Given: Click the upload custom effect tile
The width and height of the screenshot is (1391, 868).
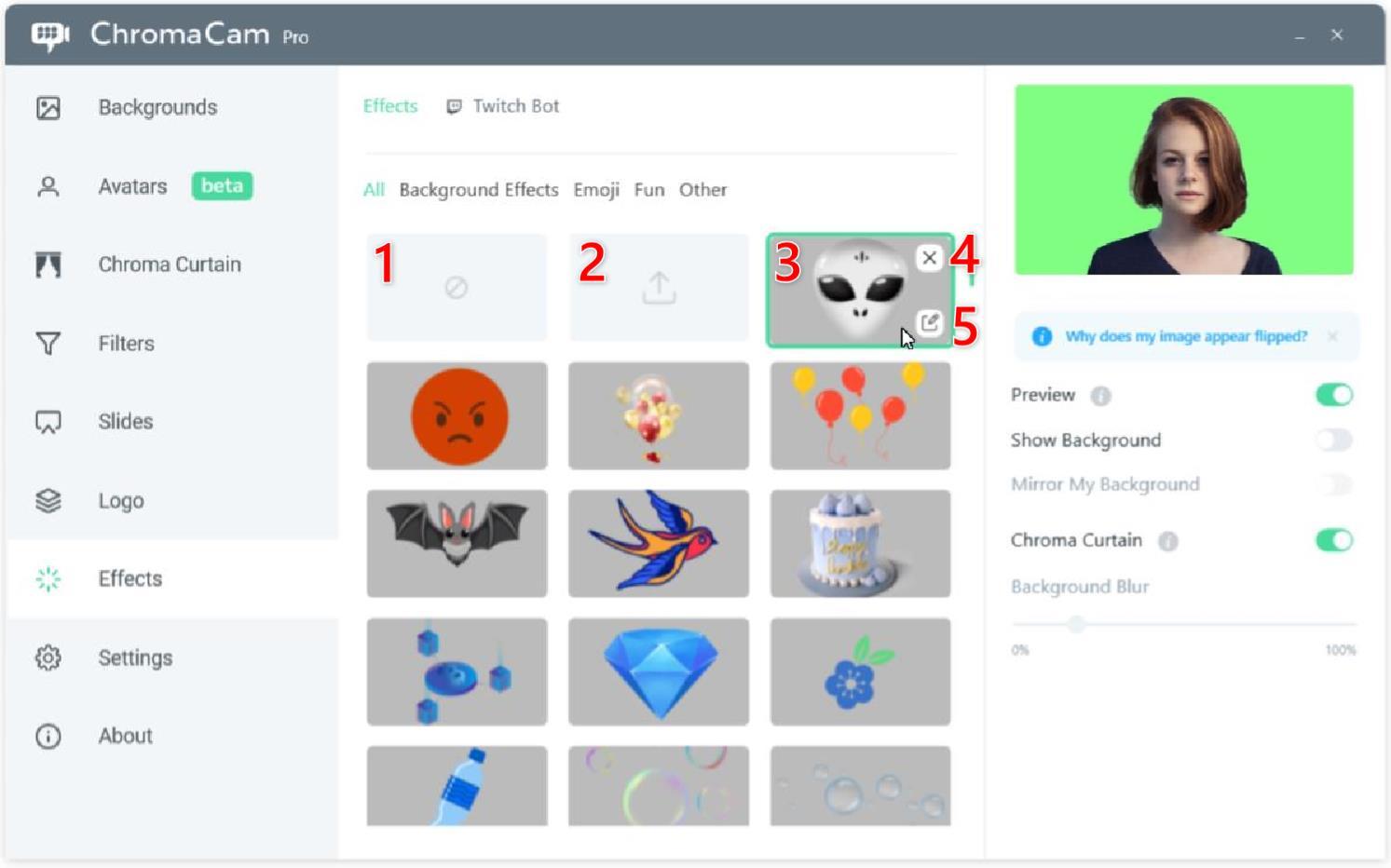Looking at the screenshot, I should click(x=658, y=287).
